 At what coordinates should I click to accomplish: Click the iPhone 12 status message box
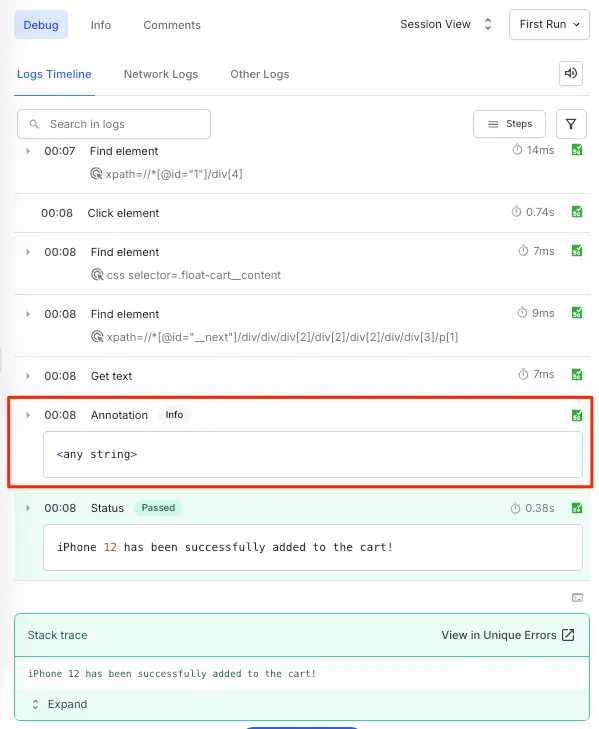pyautogui.click(x=313, y=547)
